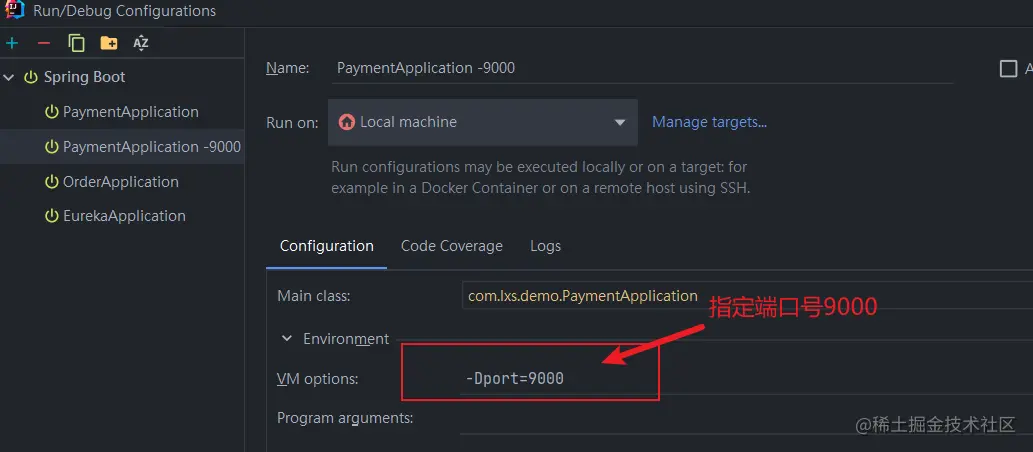
Task: Click the Spring Boot power icon
Action: [31, 77]
